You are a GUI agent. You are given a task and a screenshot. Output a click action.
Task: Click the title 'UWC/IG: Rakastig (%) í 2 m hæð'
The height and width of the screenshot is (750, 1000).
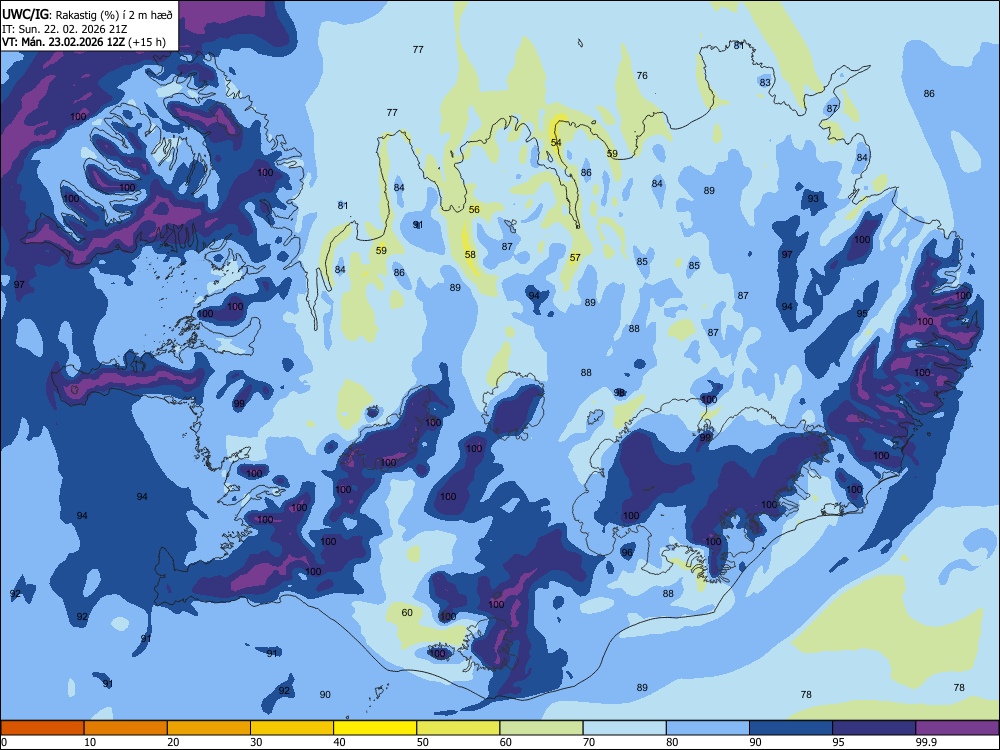[x=87, y=15]
